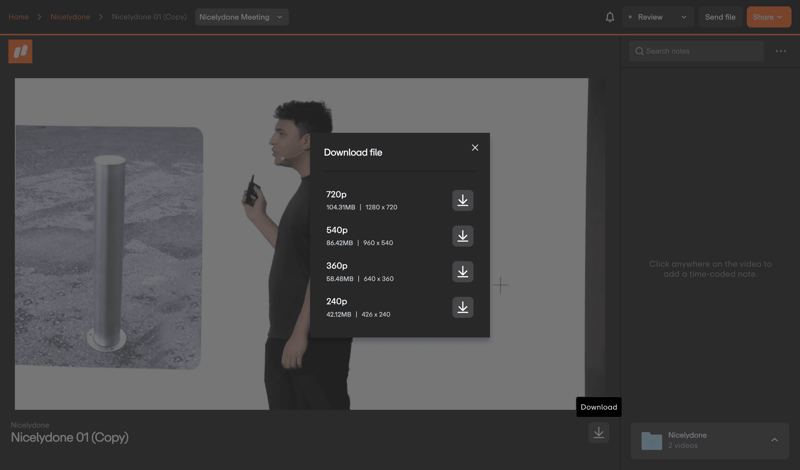800x470 pixels.
Task: Click the Nicelydone folder icon
Action: tap(652, 440)
